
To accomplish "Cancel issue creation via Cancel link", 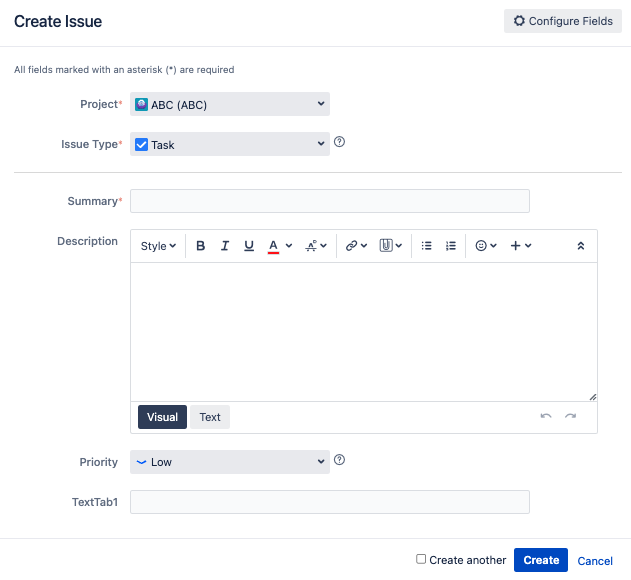I will point(595,561).
